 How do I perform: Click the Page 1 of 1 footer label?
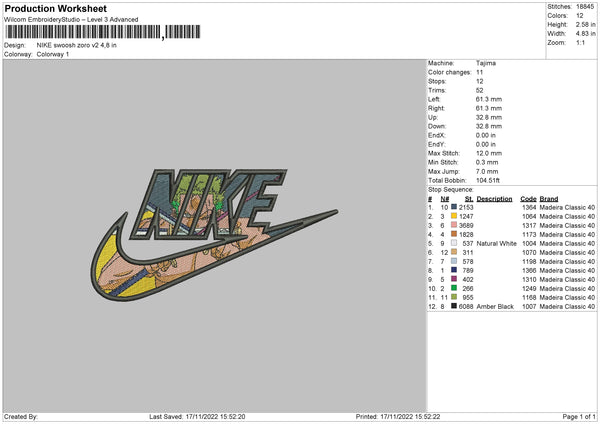coord(579,417)
